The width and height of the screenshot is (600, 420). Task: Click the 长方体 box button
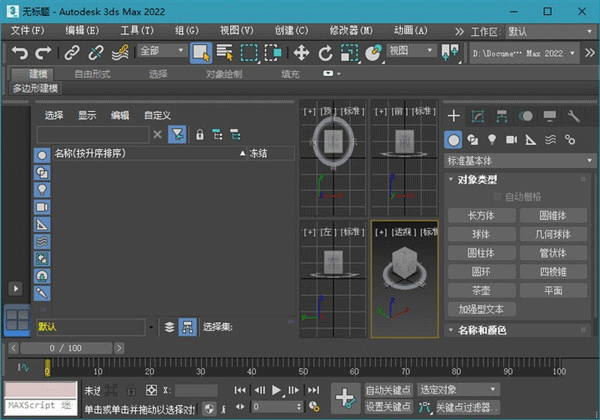point(481,215)
